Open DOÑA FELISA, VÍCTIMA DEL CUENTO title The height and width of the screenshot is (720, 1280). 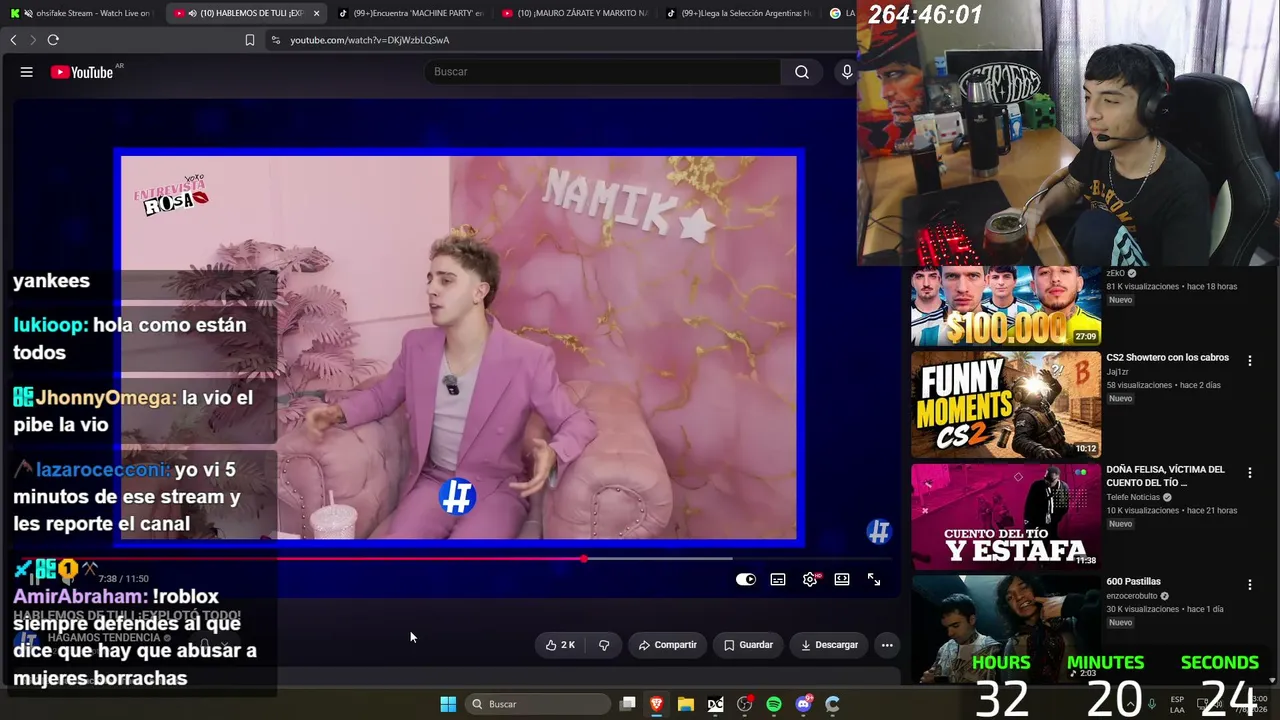[1165, 476]
